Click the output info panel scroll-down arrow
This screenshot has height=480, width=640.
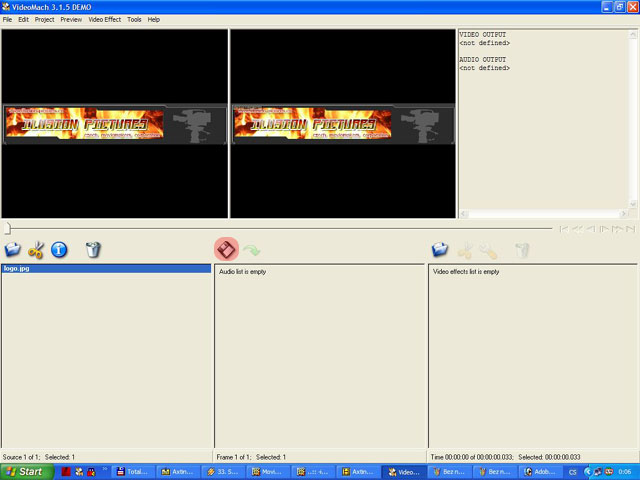click(633, 203)
